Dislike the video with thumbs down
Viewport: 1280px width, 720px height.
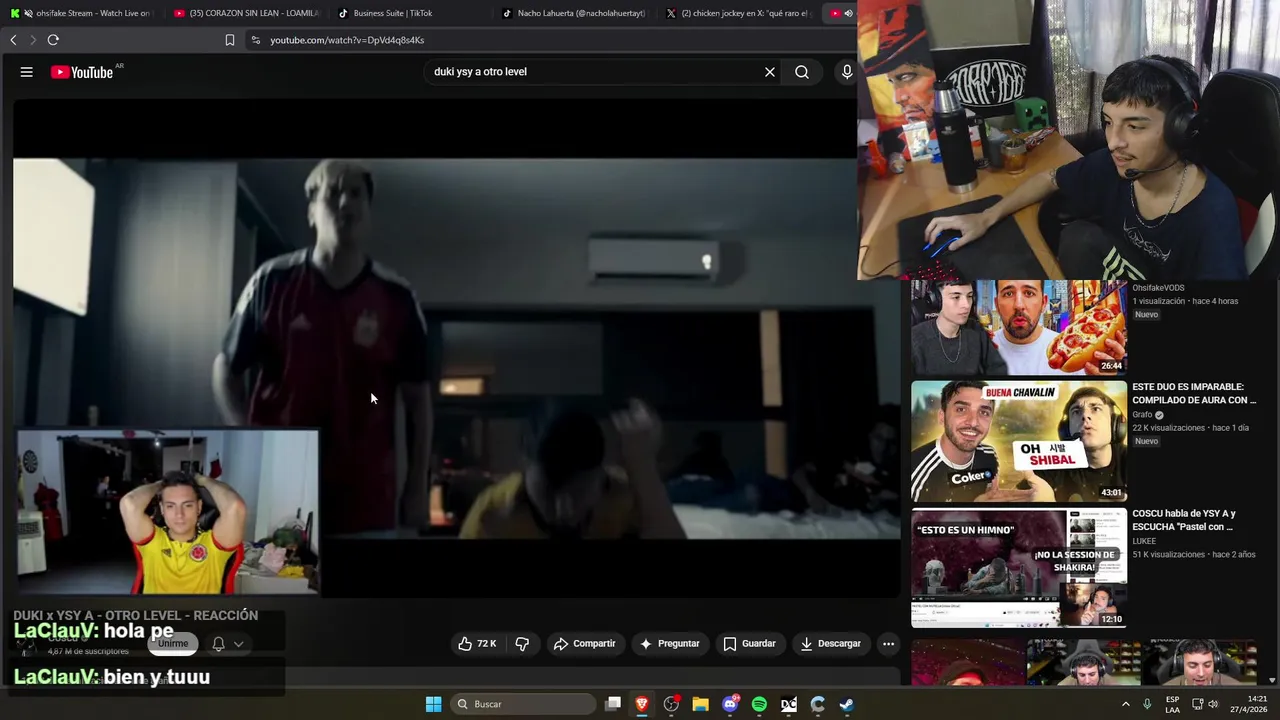pos(522,644)
